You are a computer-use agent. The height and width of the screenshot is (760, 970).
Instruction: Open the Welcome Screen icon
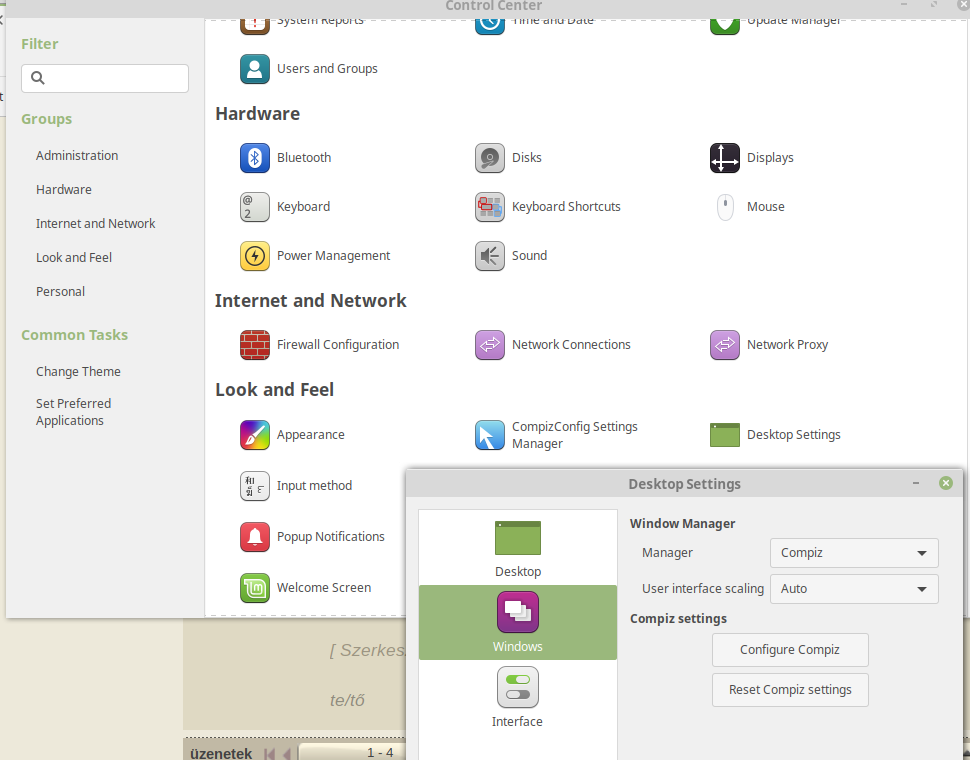[254, 587]
